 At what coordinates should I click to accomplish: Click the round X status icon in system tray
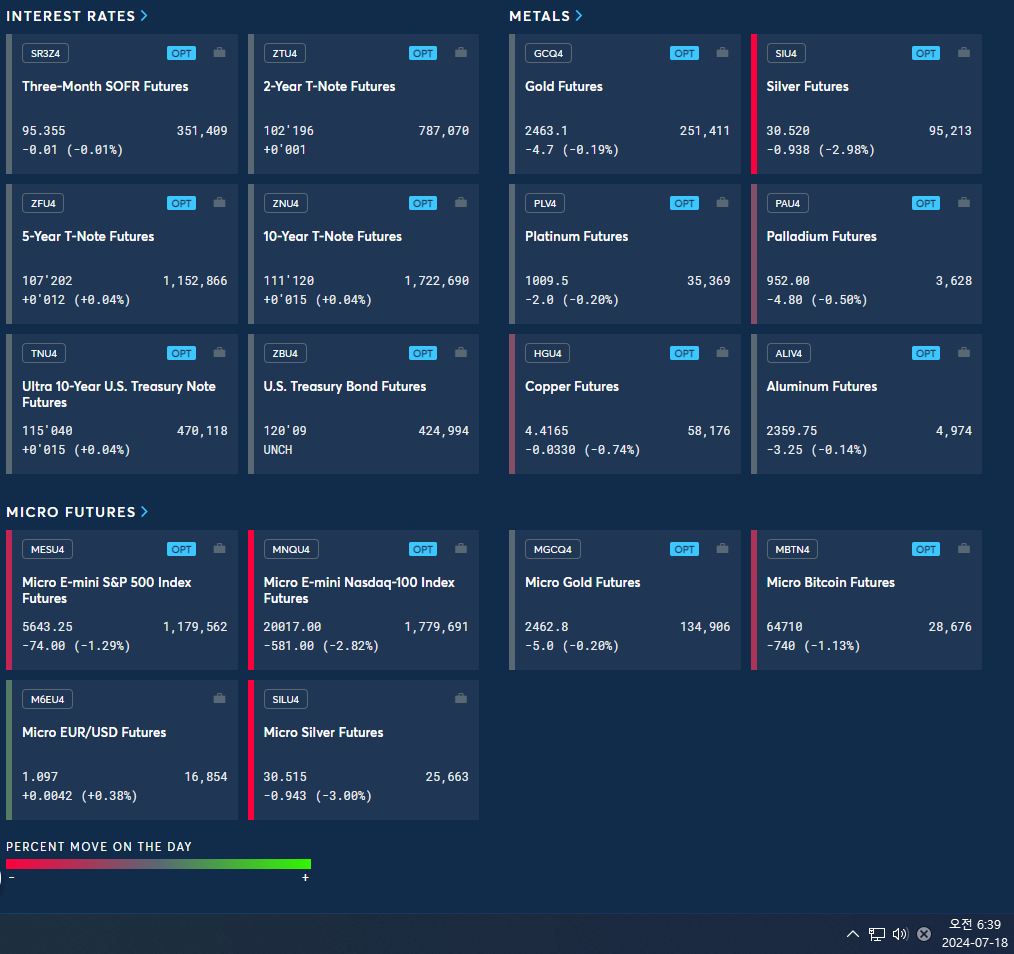(x=924, y=934)
